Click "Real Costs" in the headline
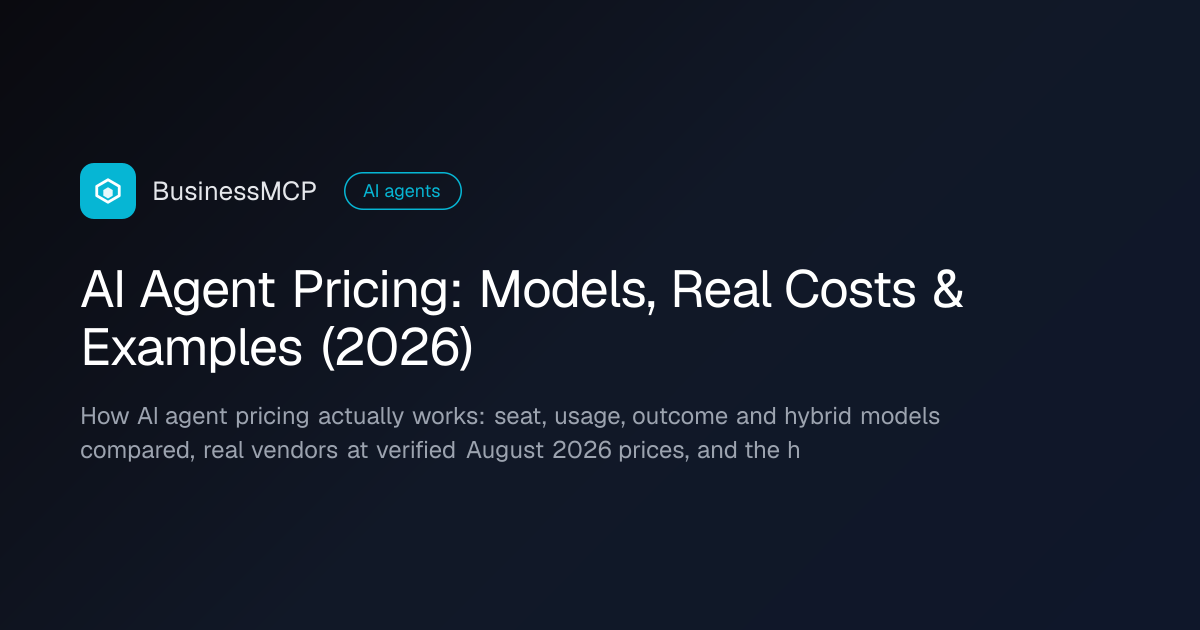 click(794, 292)
